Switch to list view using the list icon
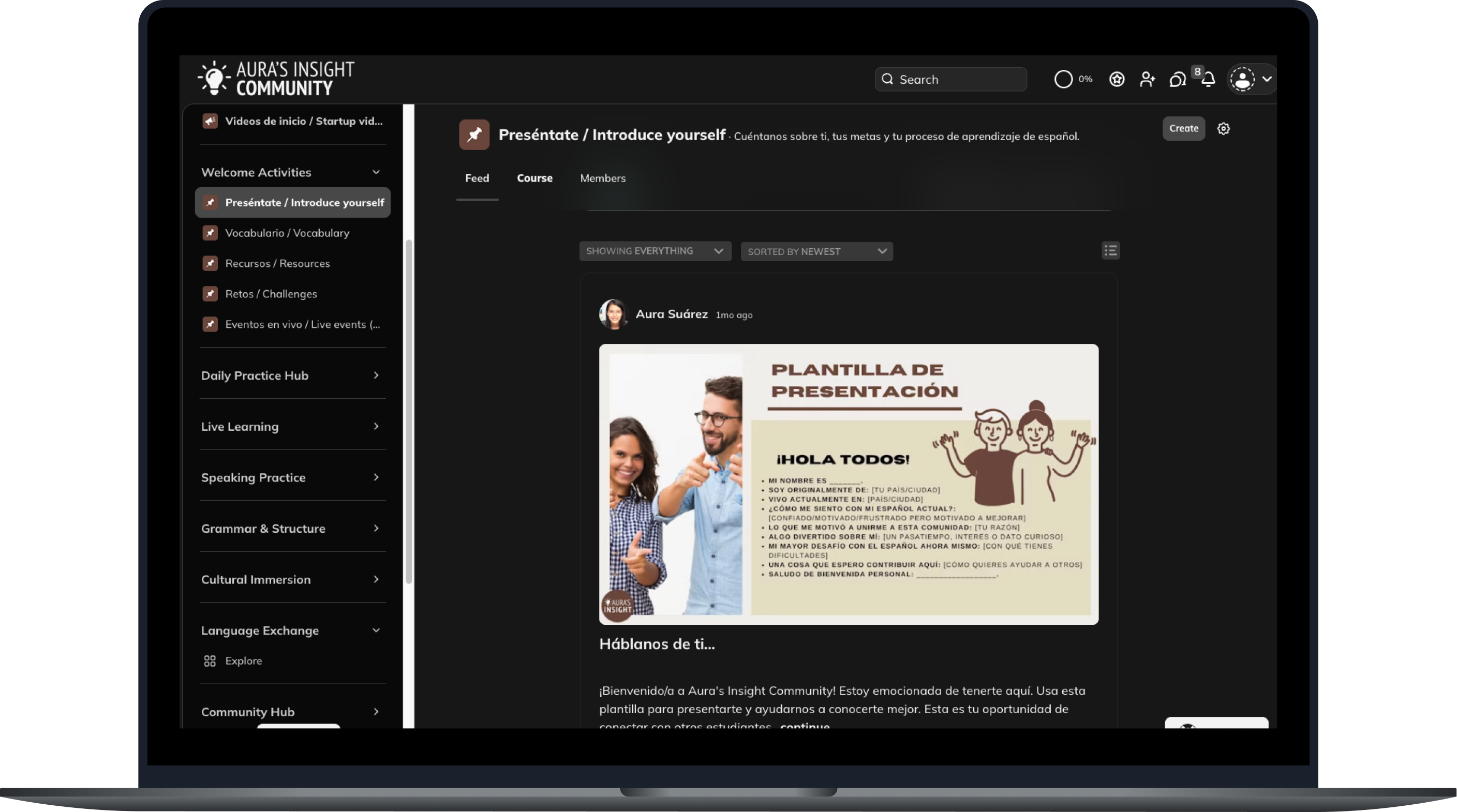The width and height of the screenshot is (1457, 812). [x=1110, y=250]
